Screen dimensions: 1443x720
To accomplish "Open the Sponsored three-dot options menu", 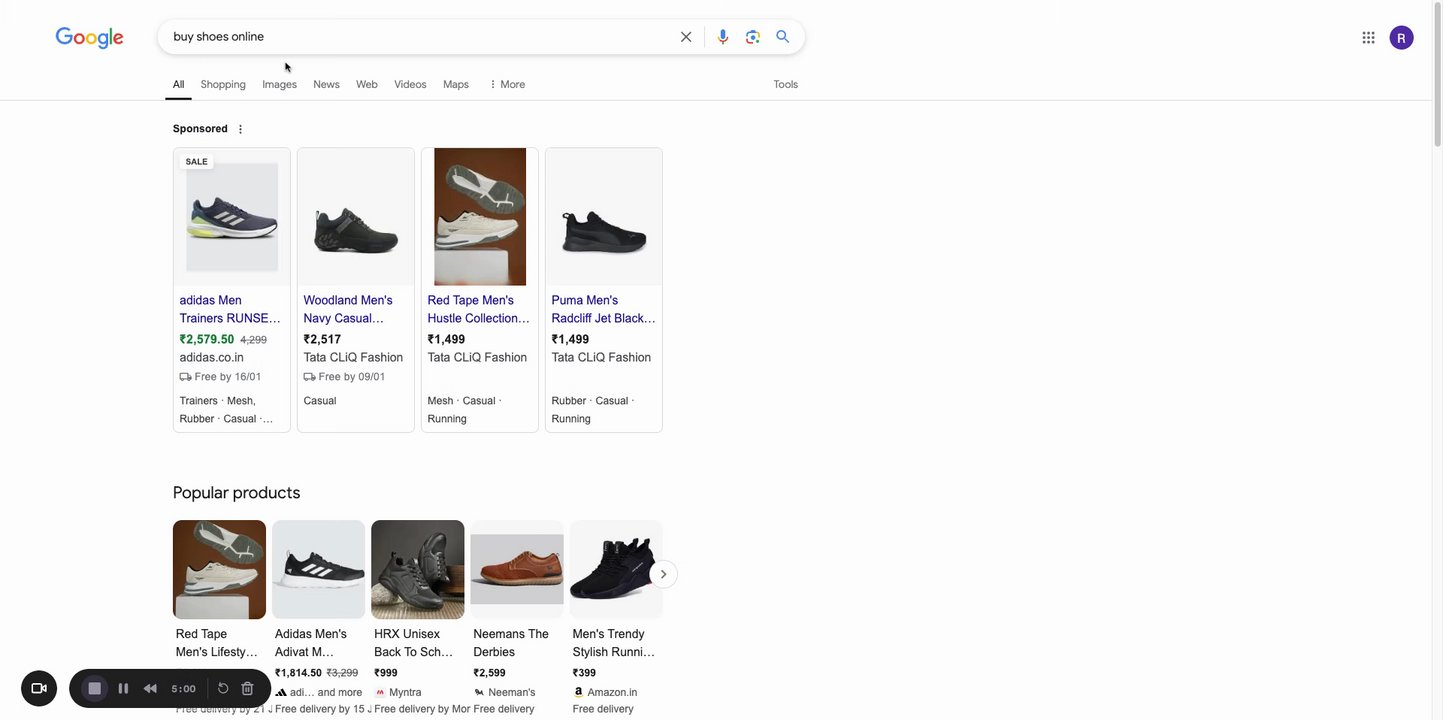I will pyautogui.click(x=240, y=129).
